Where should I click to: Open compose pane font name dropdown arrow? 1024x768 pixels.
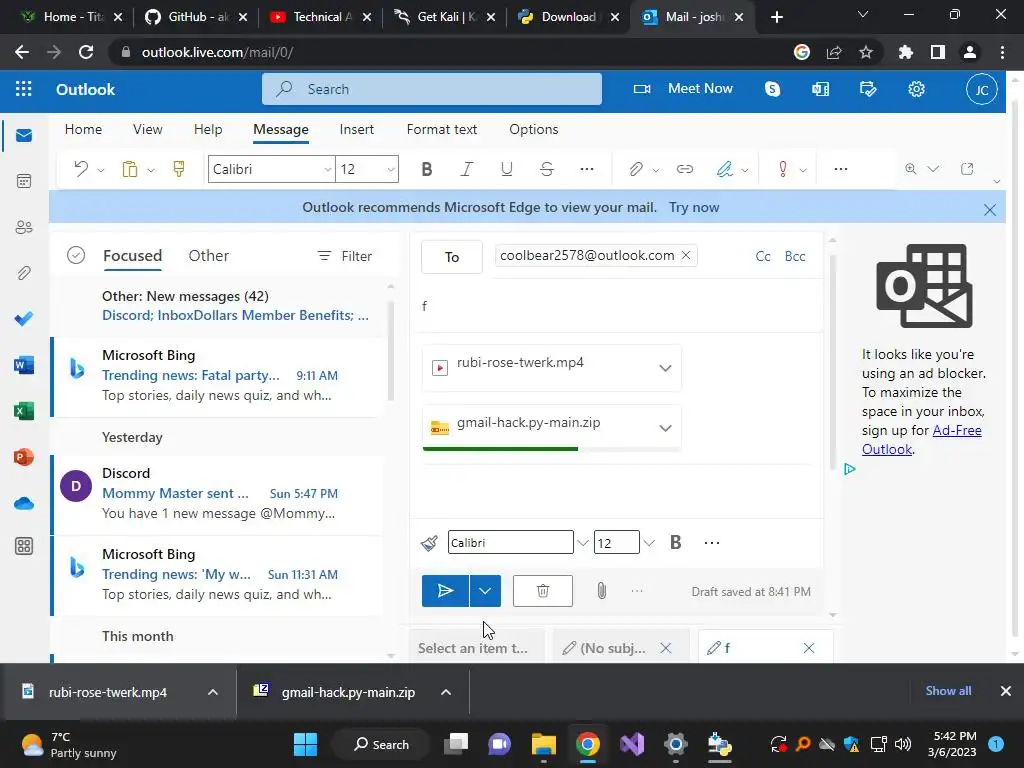tap(582, 543)
